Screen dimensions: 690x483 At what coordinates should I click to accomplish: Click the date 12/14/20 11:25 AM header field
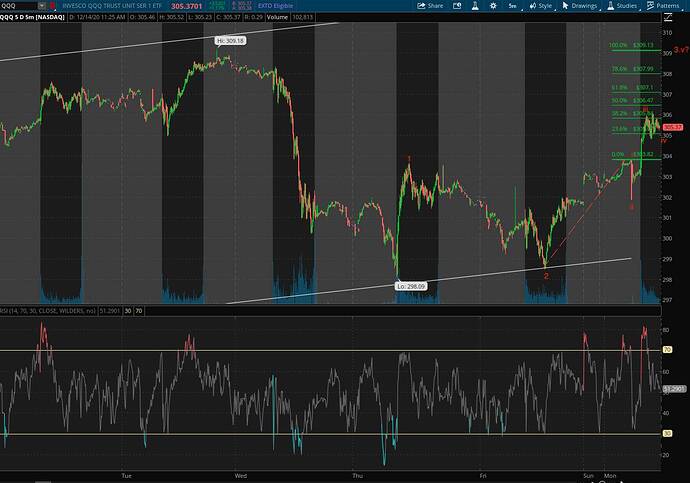[97, 17]
